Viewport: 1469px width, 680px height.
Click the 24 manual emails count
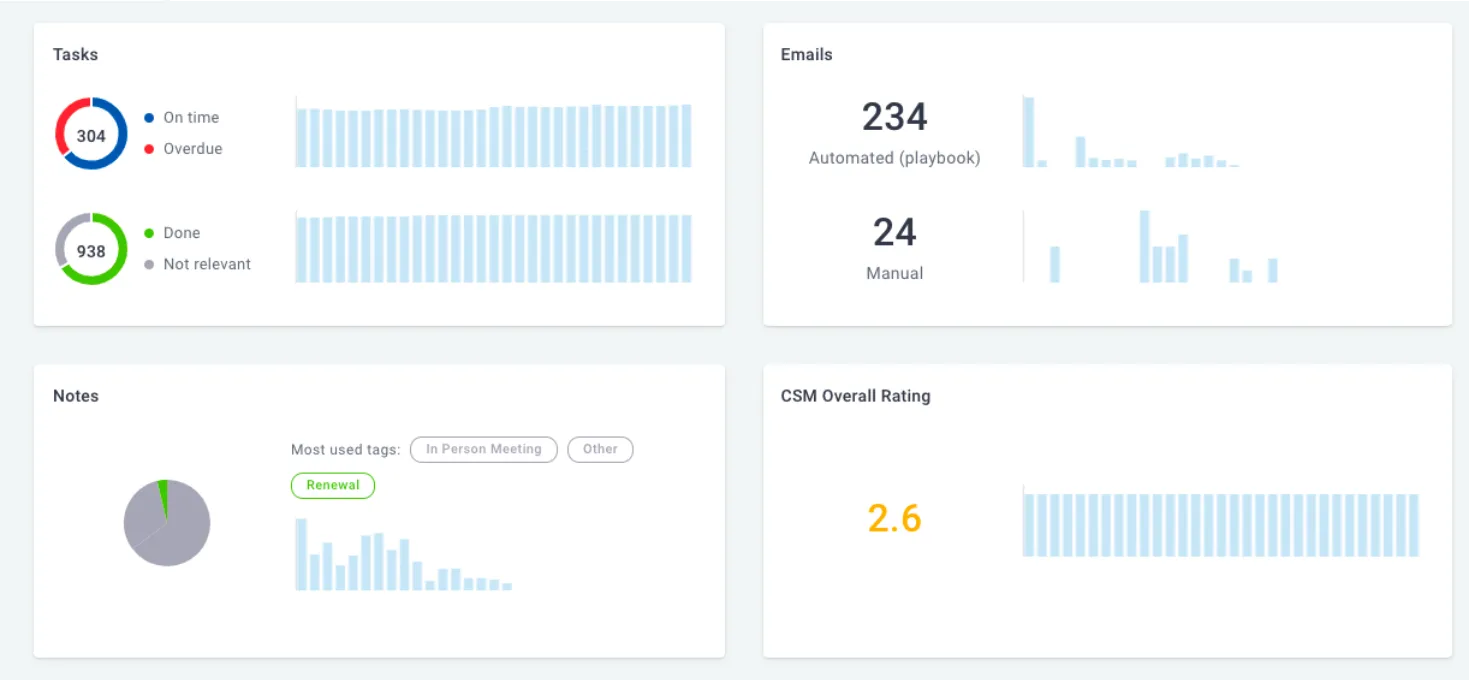pos(894,232)
